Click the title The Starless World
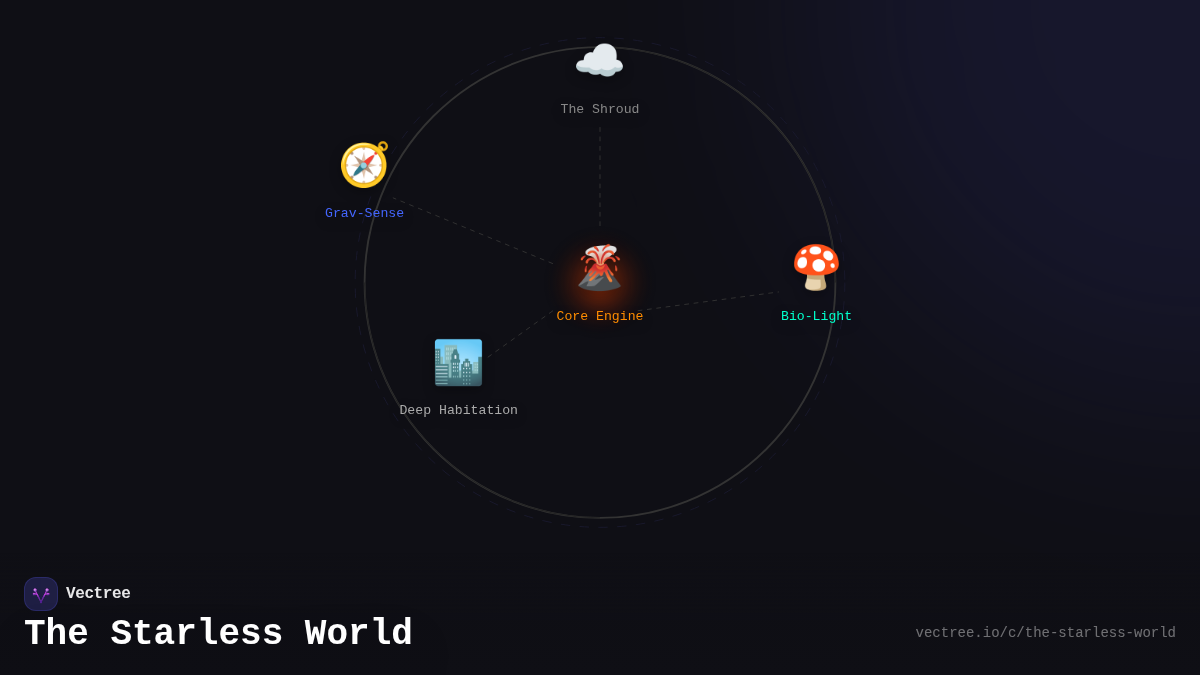 [218, 632]
